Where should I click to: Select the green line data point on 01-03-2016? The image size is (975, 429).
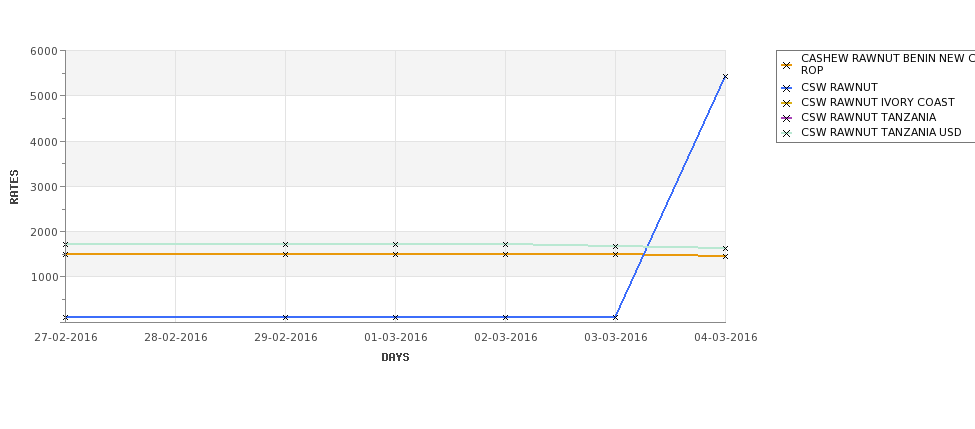click(x=395, y=244)
